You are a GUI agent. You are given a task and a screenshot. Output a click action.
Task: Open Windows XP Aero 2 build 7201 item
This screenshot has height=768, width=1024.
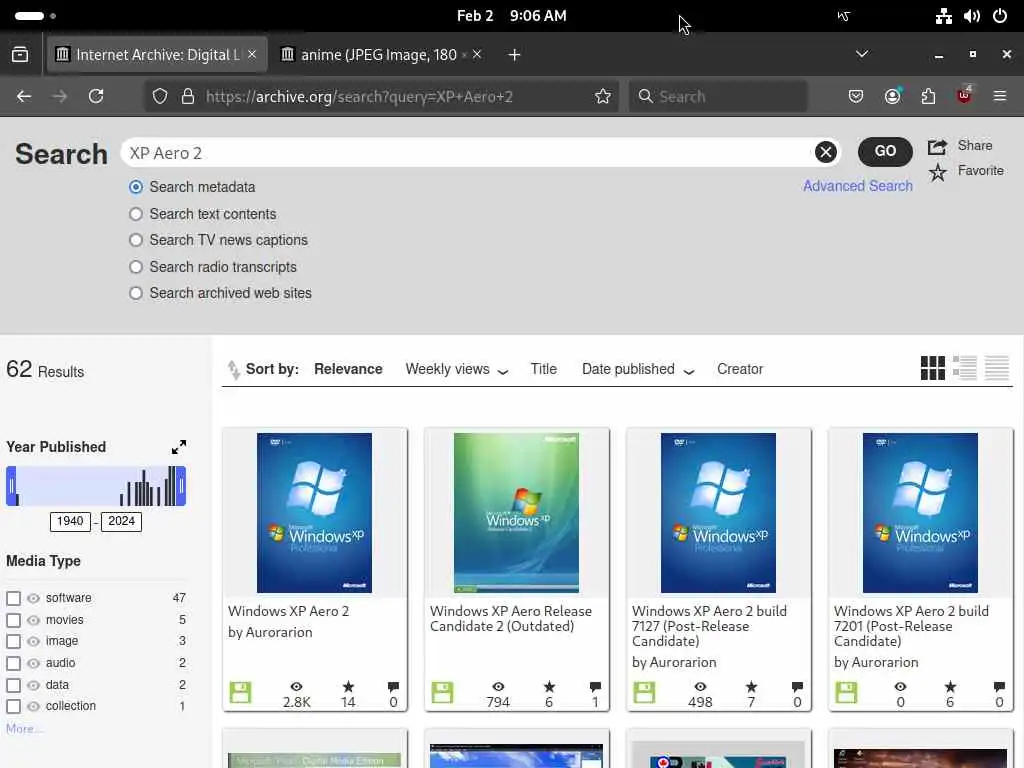(920, 569)
